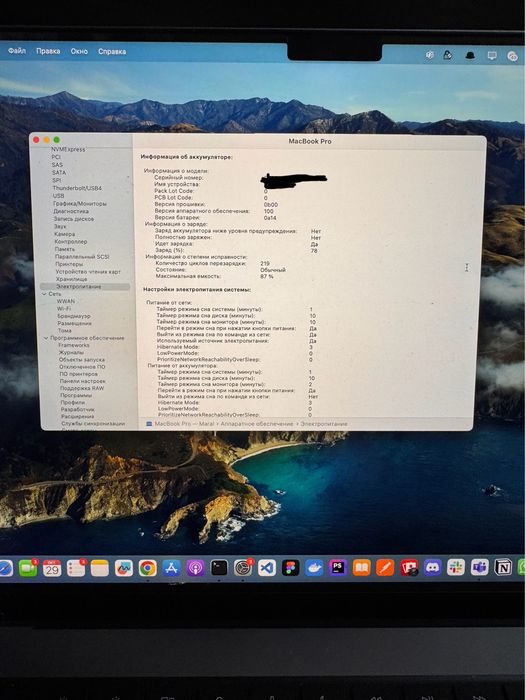The height and width of the screenshot is (700, 525).
Task: Select Thunderbolt/USB4 in the sidebar
Action: point(77,188)
